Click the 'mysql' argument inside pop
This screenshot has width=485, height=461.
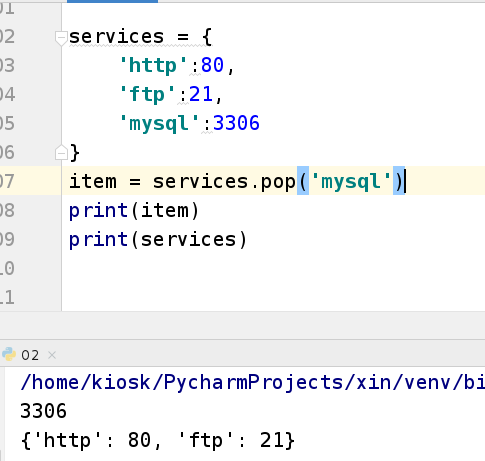[x=351, y=182]
